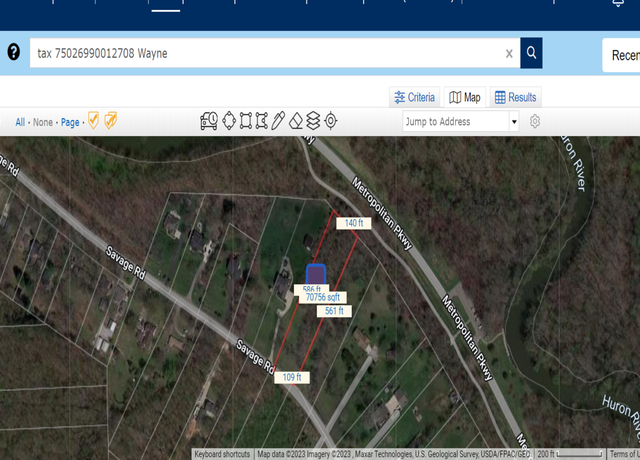Click the magnifier search button
The width and height of the screenshot is (640, 460).
click(x=531, y=53)
